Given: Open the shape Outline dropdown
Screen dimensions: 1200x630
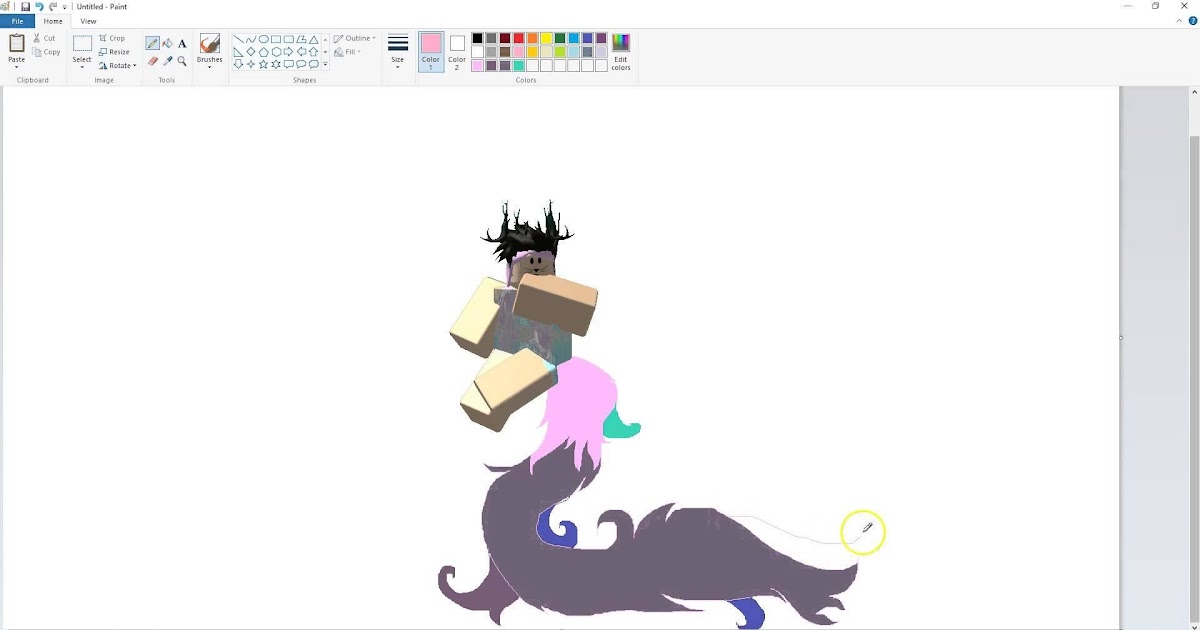Looking at the screenshot, I should (x=355, y=38).
